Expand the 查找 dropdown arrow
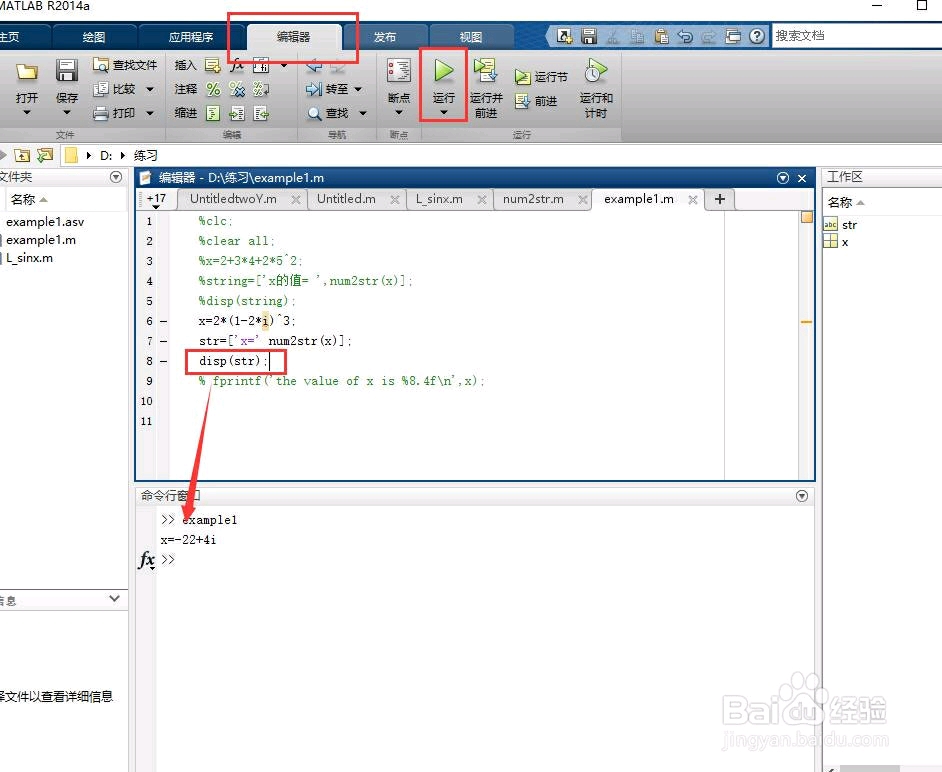This screenshot has height=772, width=942. (363, 113)
